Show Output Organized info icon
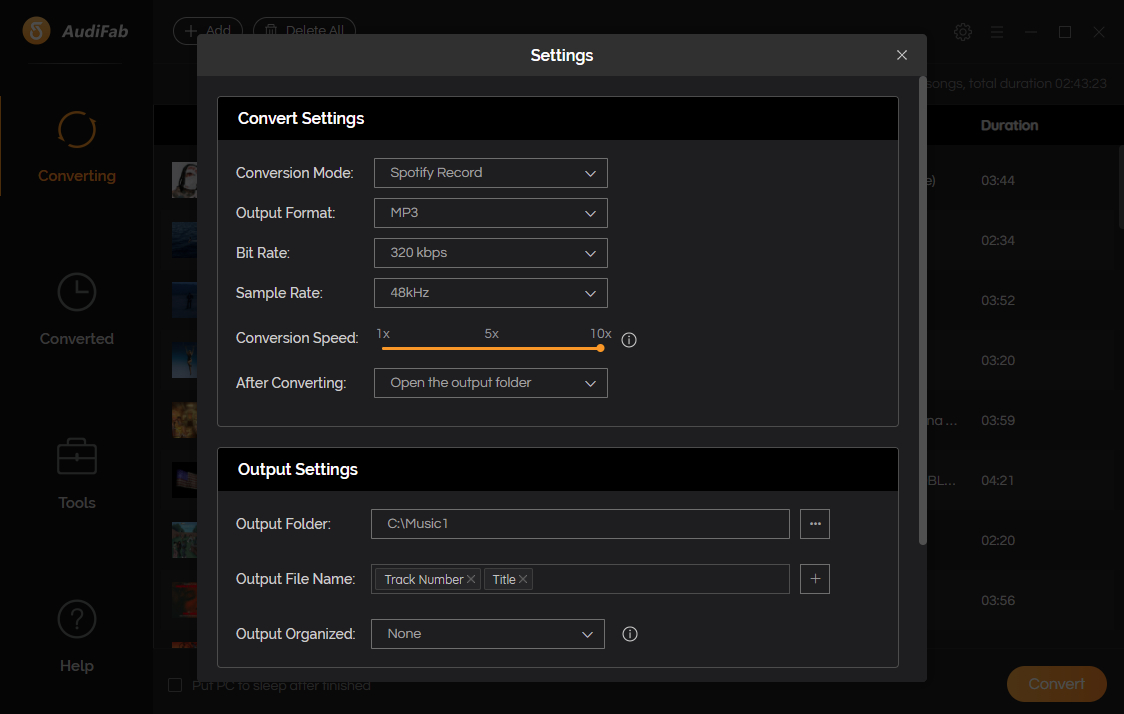This screenshot has height=714, width=1124. 629,634
